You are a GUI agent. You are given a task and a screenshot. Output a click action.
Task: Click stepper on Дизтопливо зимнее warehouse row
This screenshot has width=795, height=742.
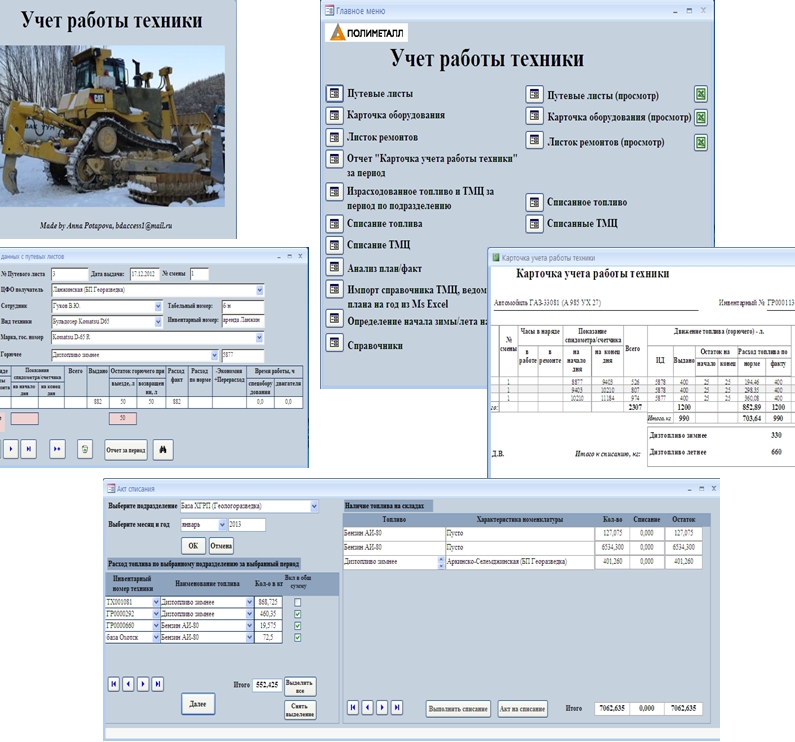pyautogui.click(x=441, y=562)
